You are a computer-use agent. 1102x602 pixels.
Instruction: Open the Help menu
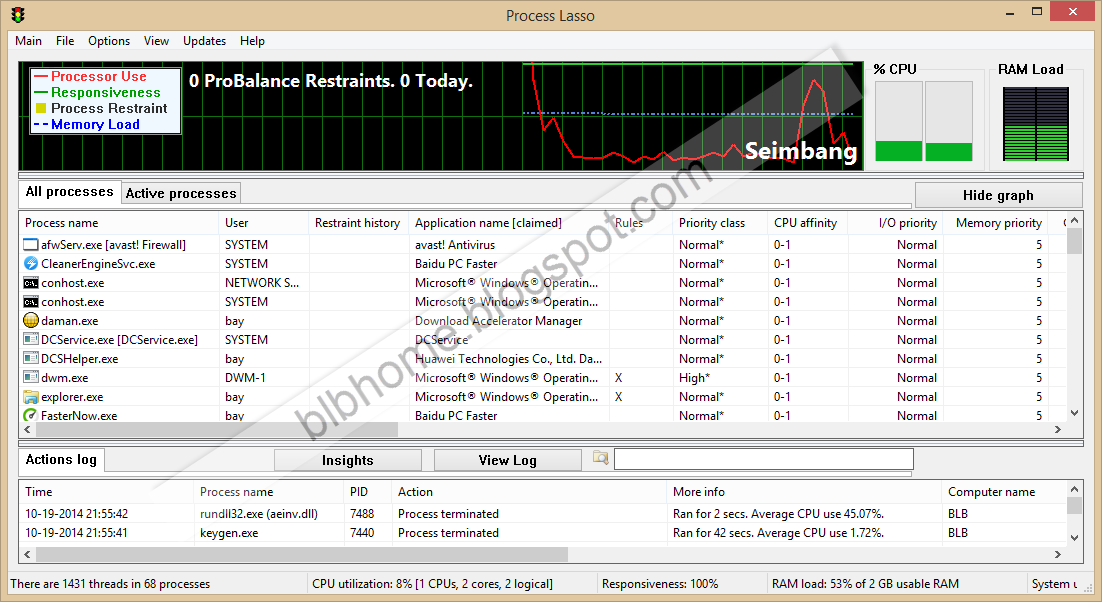tap(252, 41)
